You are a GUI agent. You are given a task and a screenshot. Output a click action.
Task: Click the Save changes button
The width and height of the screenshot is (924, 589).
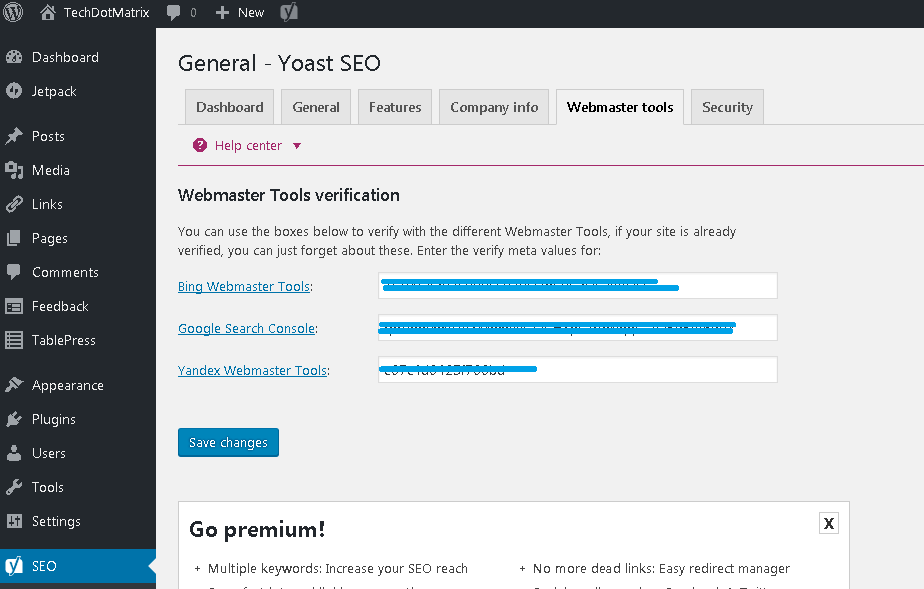(228, 442)
